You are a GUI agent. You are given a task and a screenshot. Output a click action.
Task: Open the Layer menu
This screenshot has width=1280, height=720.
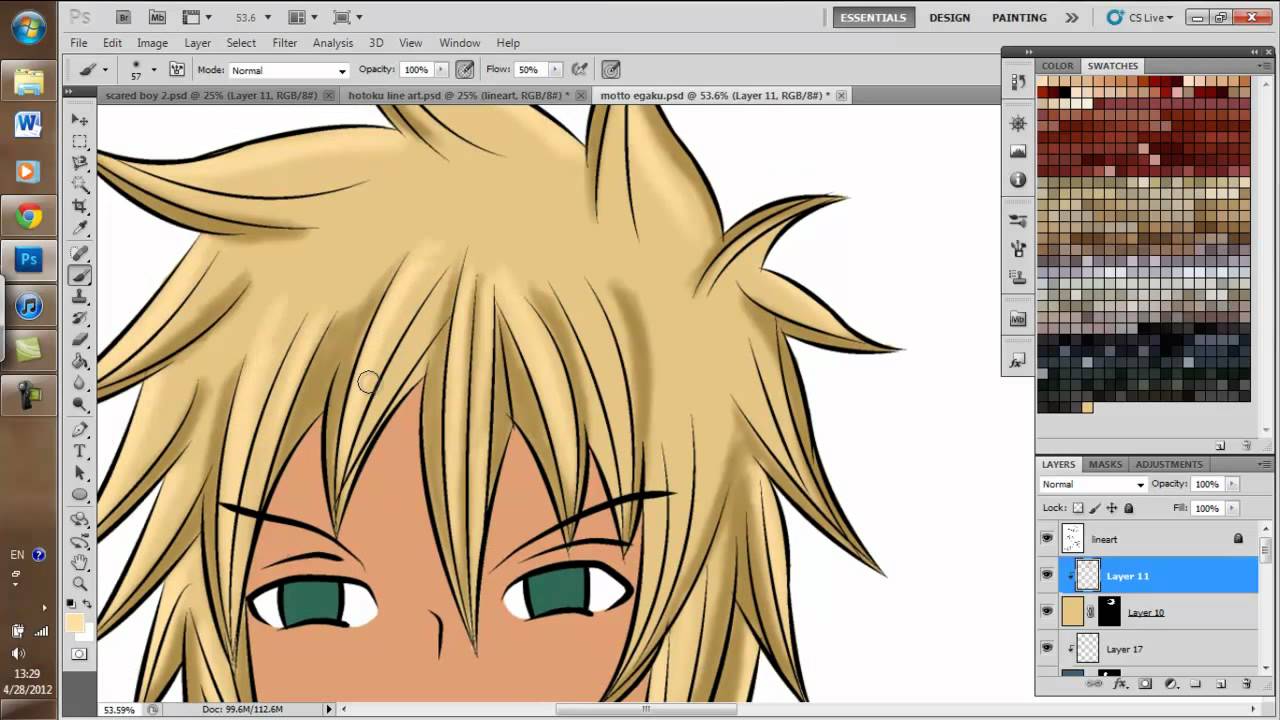(197, 43)
